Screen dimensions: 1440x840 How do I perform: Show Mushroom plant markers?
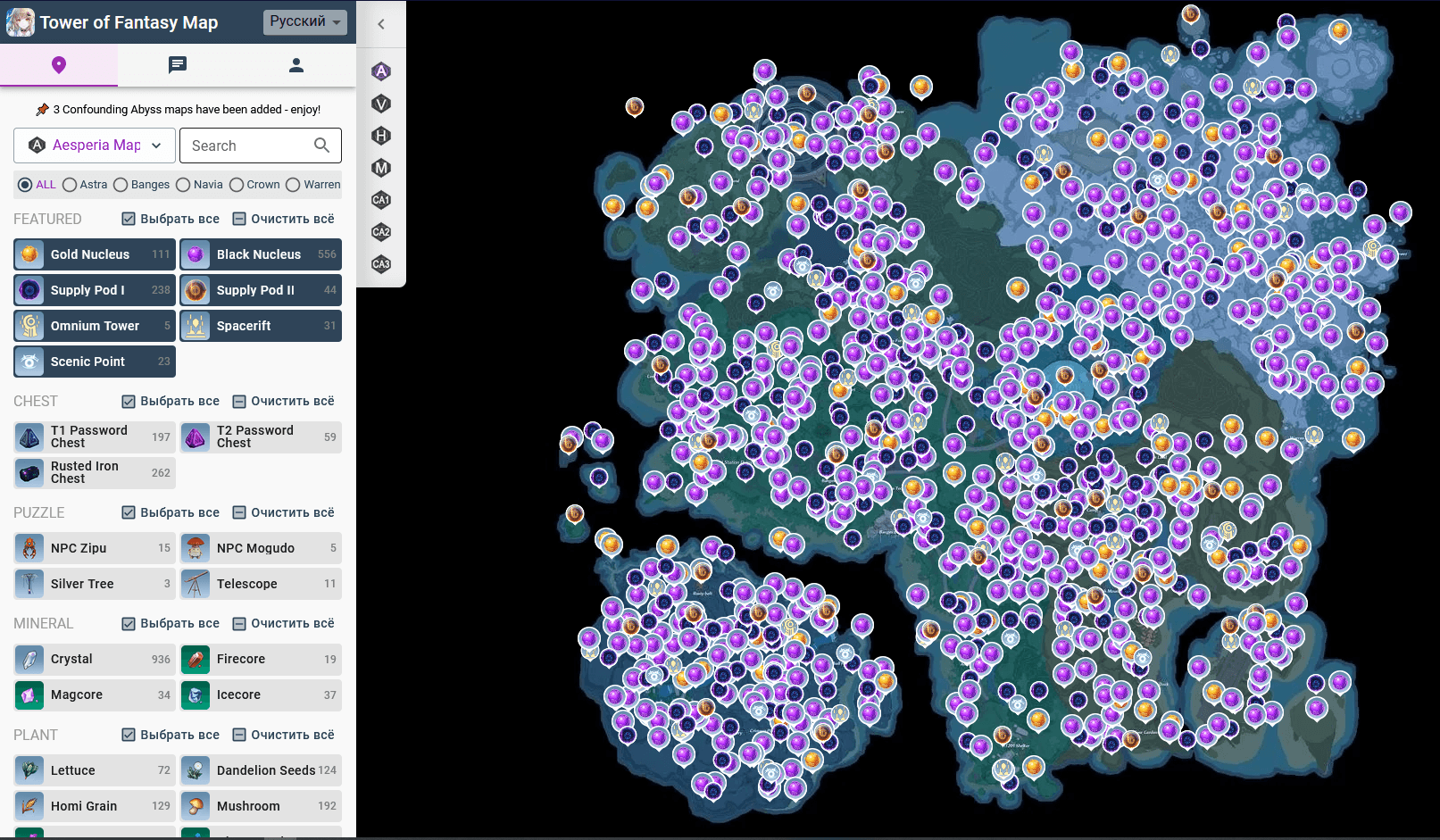(x=261, y=806)
